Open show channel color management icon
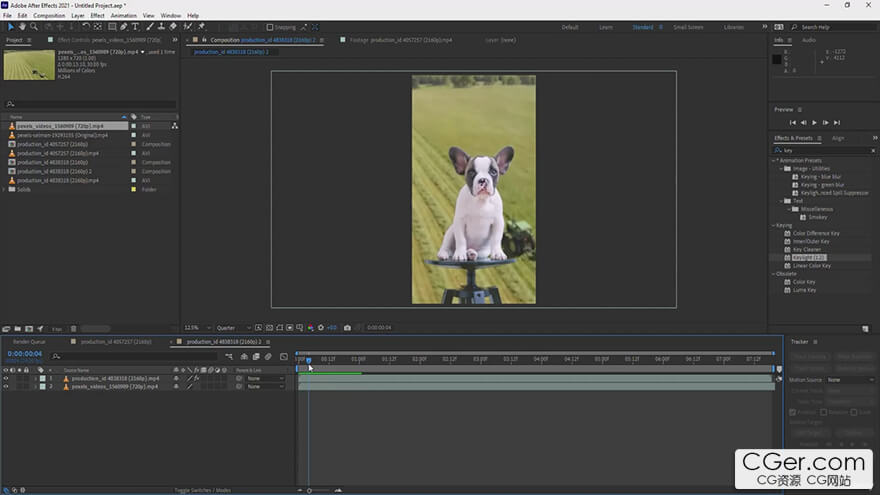 pos(310,328)
